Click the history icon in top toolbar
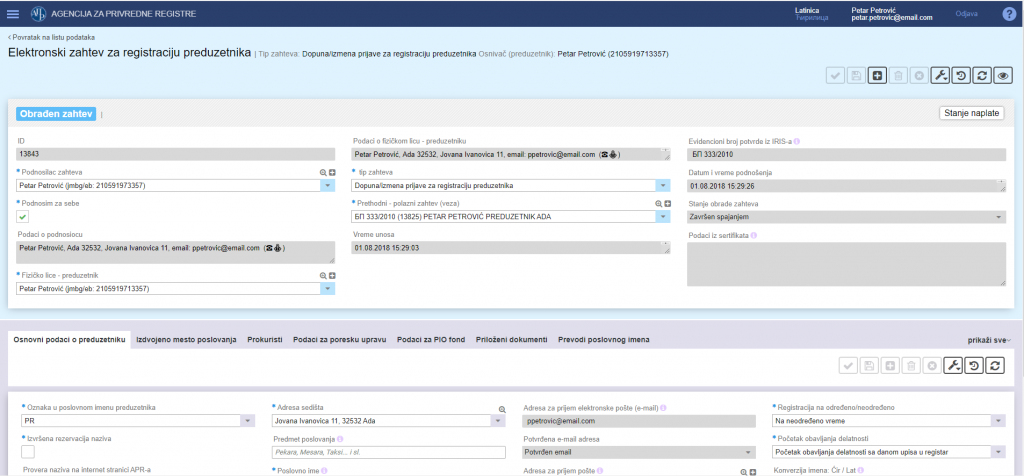The image size is (1024, 476). (x=960, y=75)
